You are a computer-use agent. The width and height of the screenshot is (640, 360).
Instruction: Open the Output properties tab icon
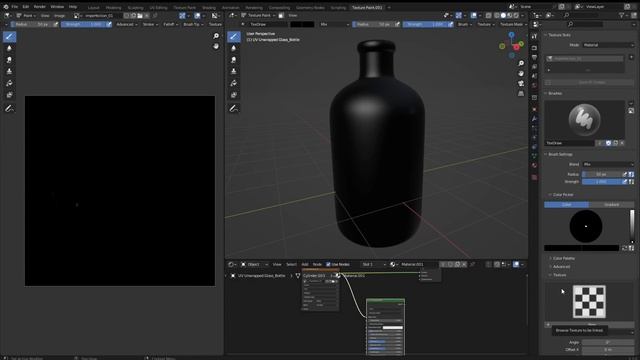tap(534, 57)
